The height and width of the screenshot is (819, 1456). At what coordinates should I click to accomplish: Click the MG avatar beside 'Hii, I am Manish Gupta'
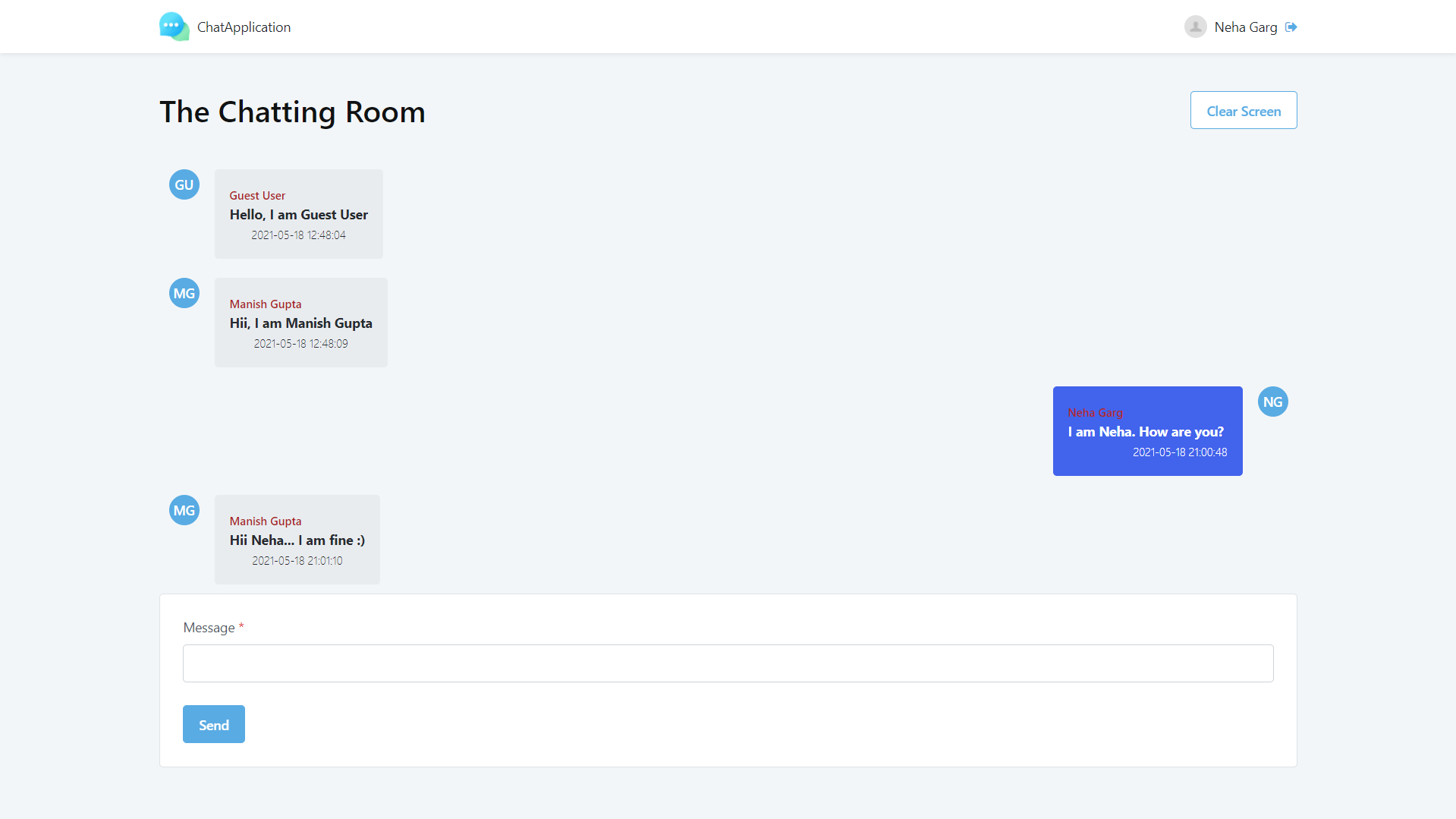(x=184, y=293)
